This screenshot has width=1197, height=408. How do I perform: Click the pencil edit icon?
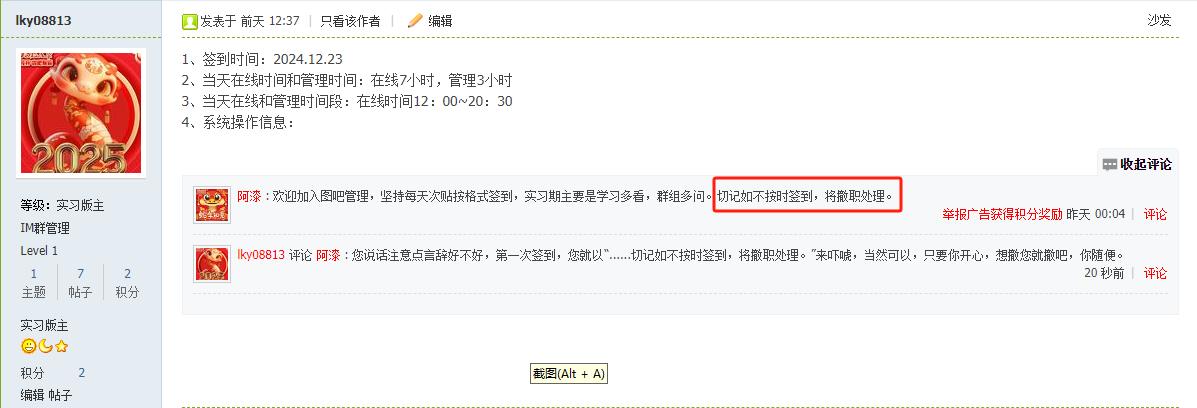[x=415, y=21]
